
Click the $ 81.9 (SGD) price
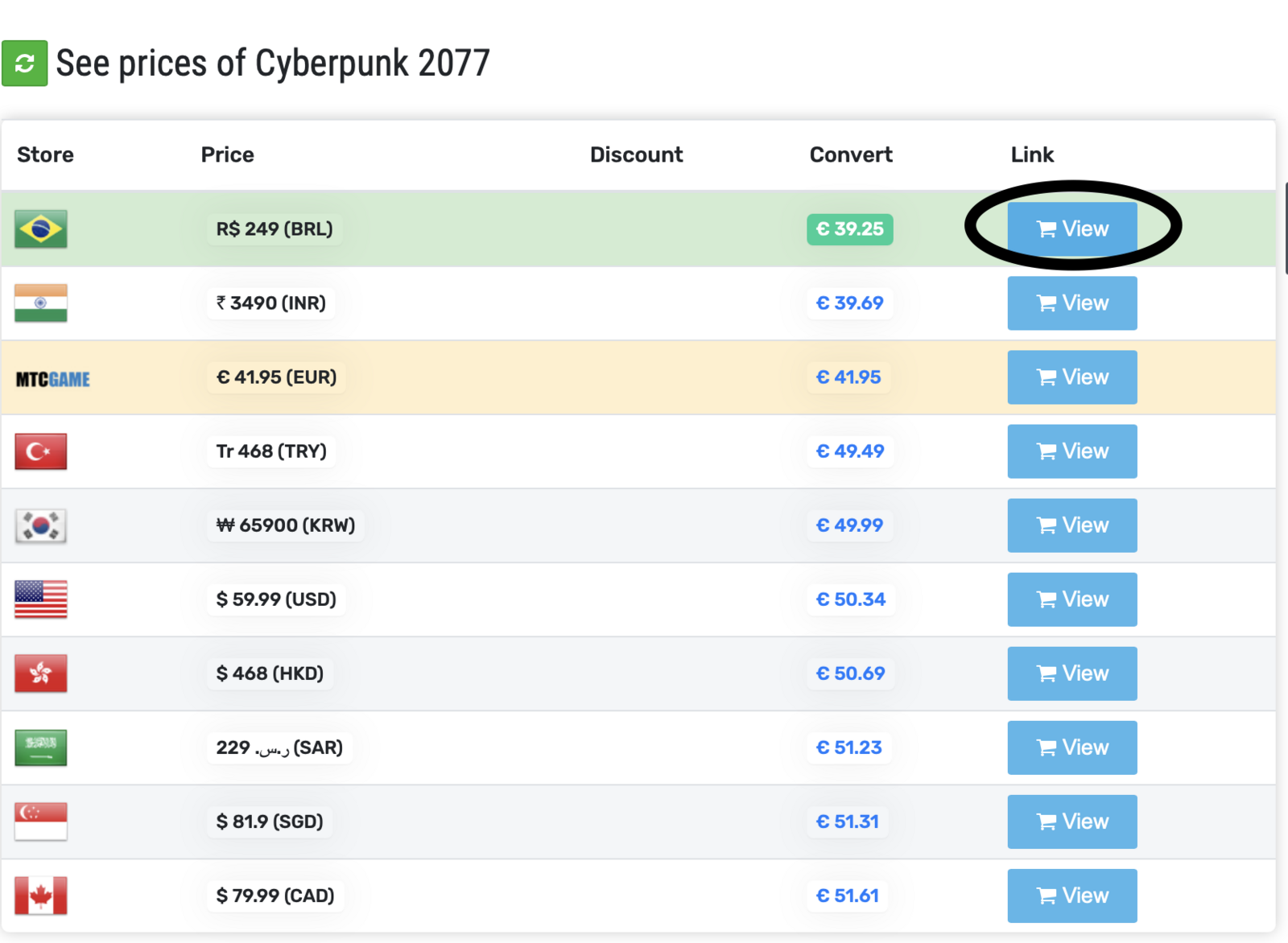click(270, 822)
